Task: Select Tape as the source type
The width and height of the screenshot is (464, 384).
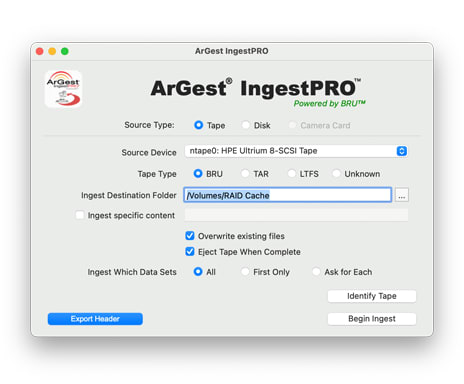Action: [x=199, y=125]
